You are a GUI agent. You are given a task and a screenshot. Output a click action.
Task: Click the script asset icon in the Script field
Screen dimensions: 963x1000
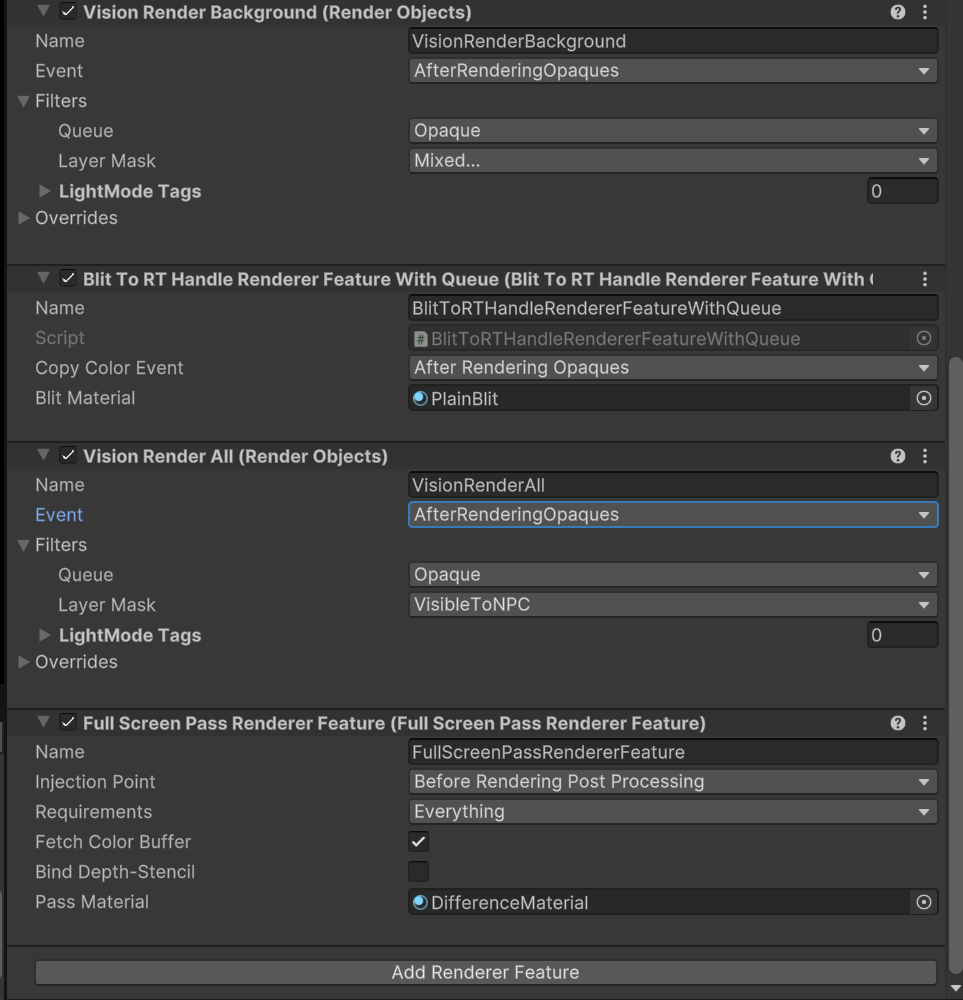click(x=422, y=338)
